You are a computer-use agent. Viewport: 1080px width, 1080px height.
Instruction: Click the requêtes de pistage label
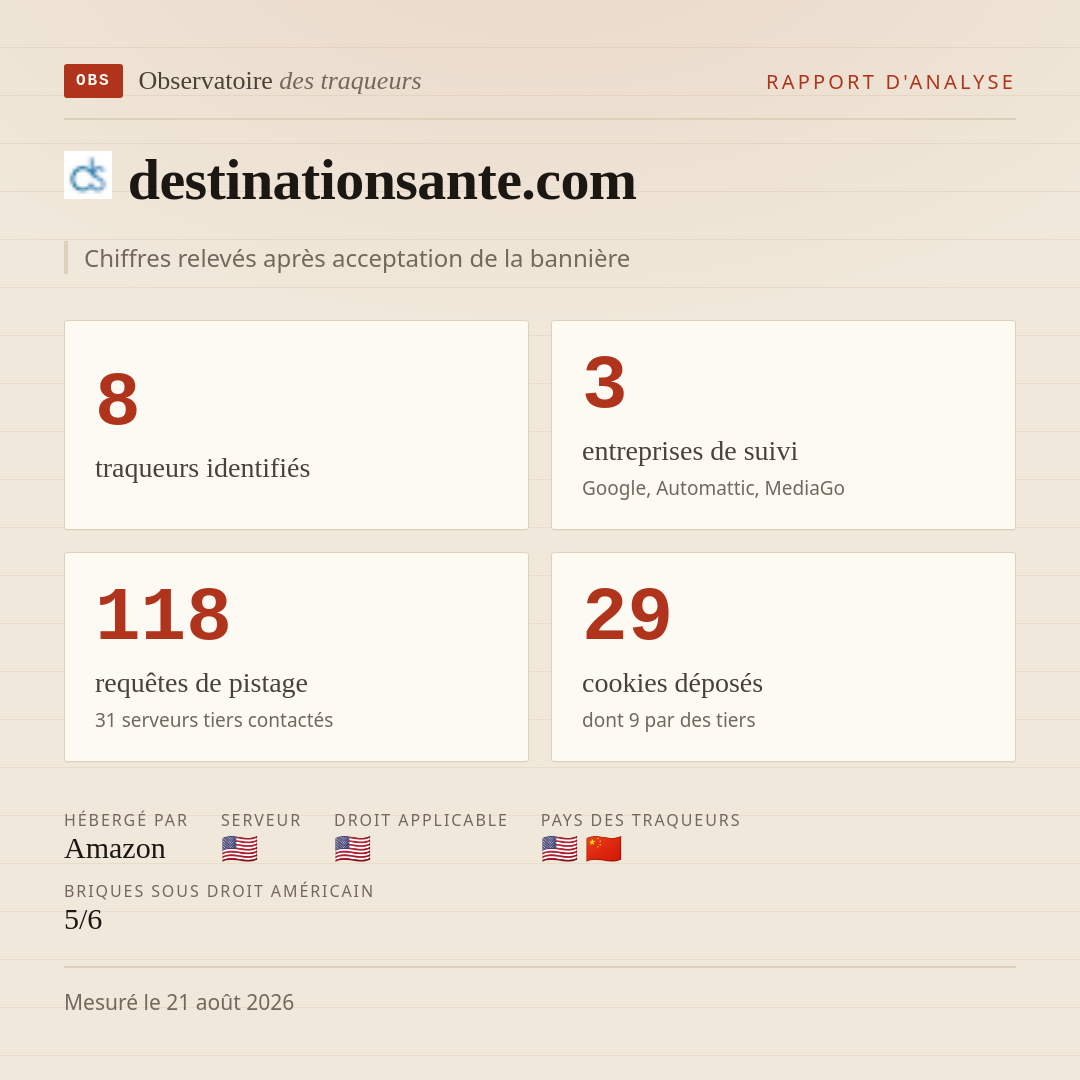[201, 683]
